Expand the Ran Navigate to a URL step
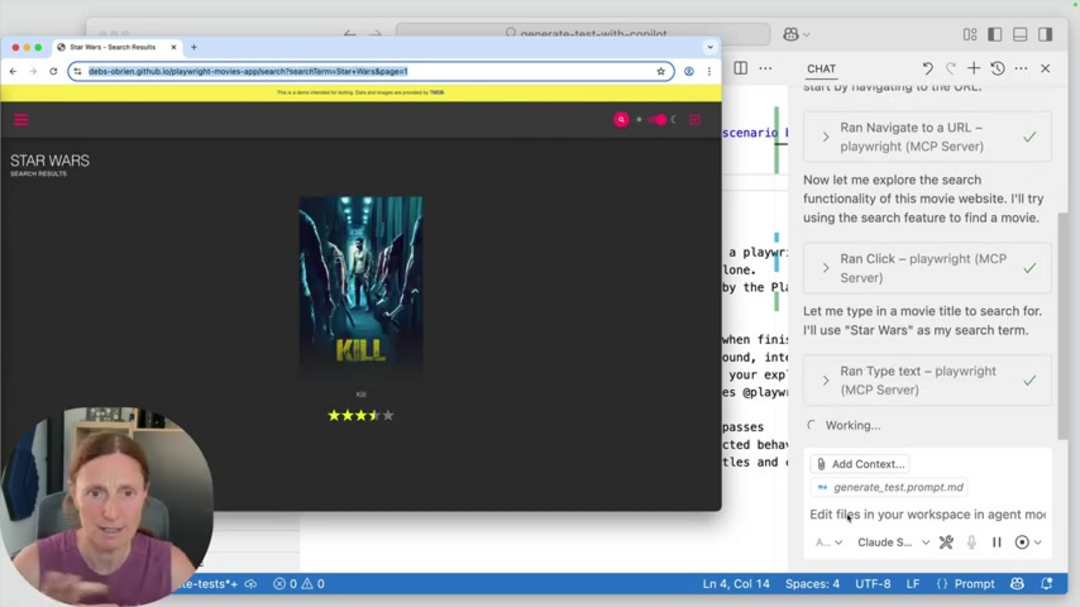The image size is (1080, 607). click(826, 137)
